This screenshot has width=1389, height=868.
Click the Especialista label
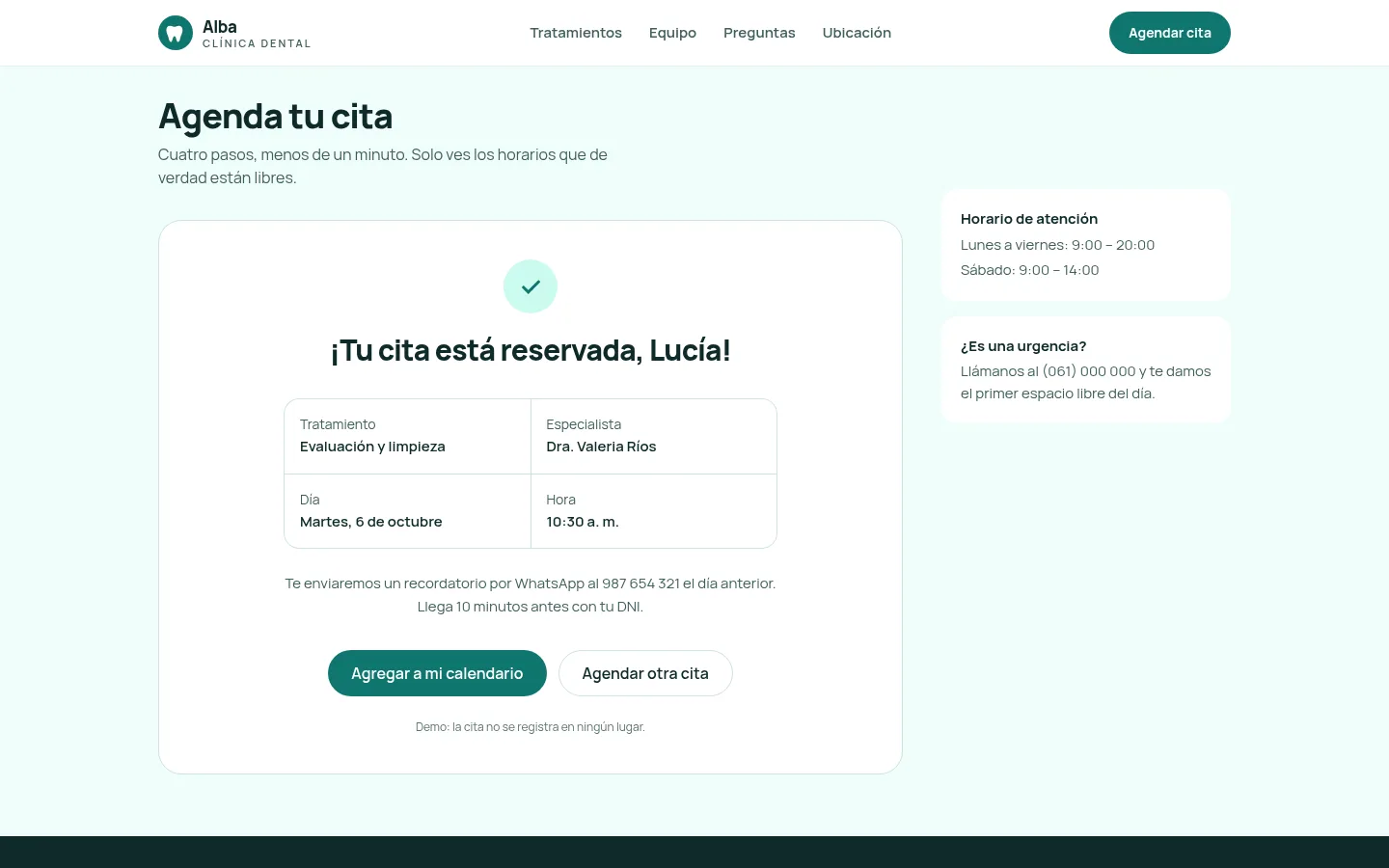pos(584,424)
